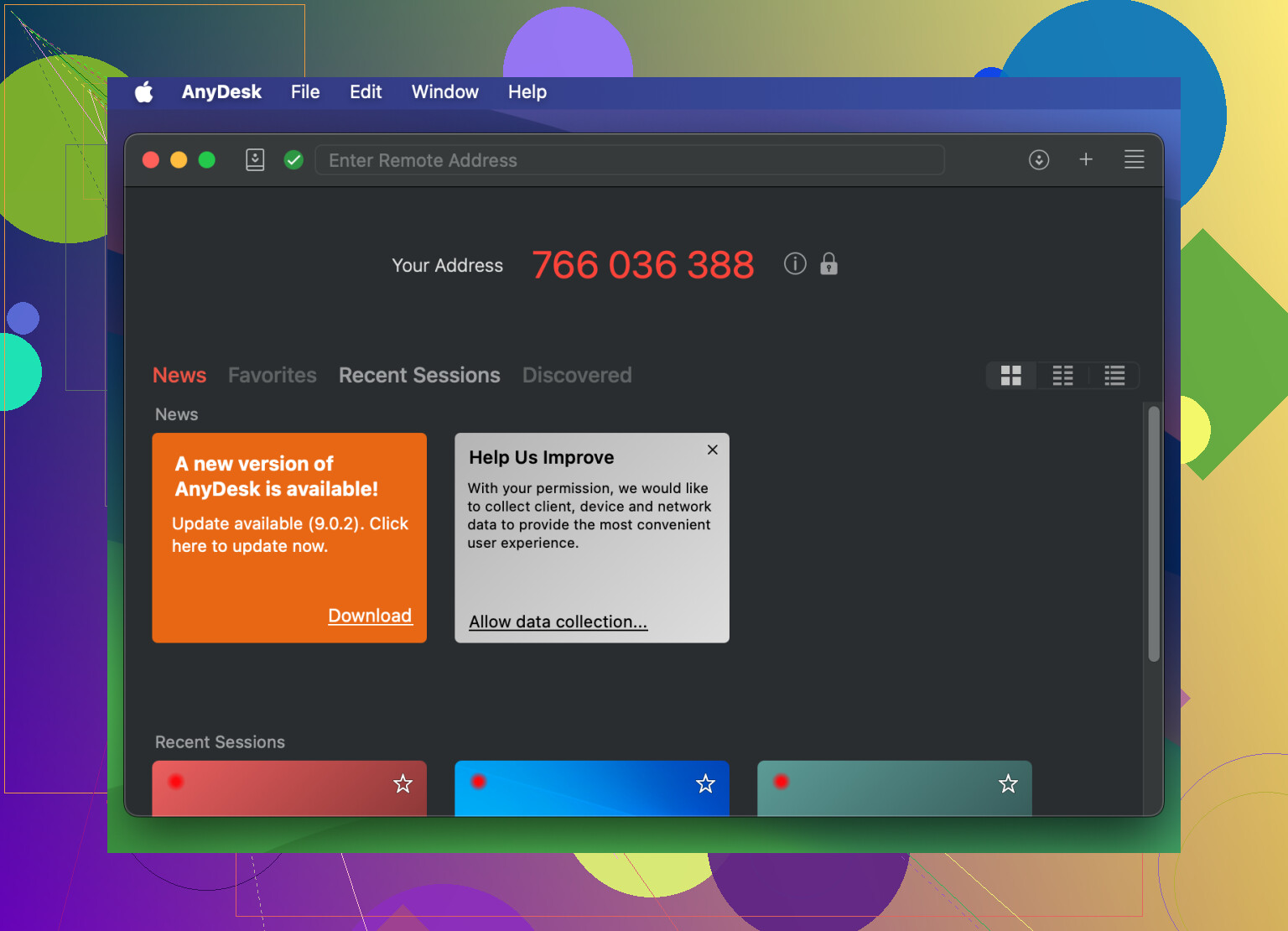Select the detailed list view

click(x=1114, y=376)
